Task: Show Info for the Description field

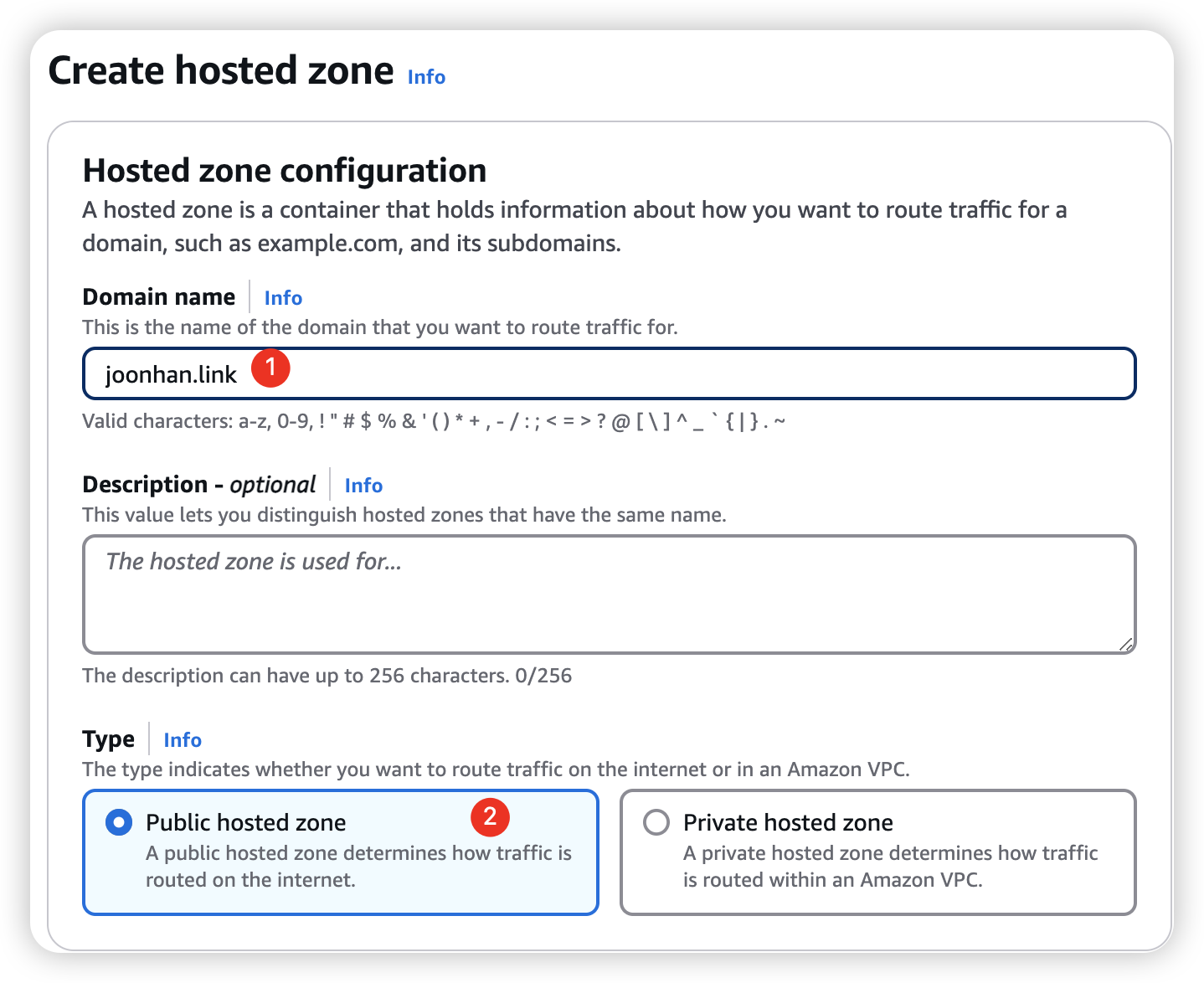Action: (363, 486)
